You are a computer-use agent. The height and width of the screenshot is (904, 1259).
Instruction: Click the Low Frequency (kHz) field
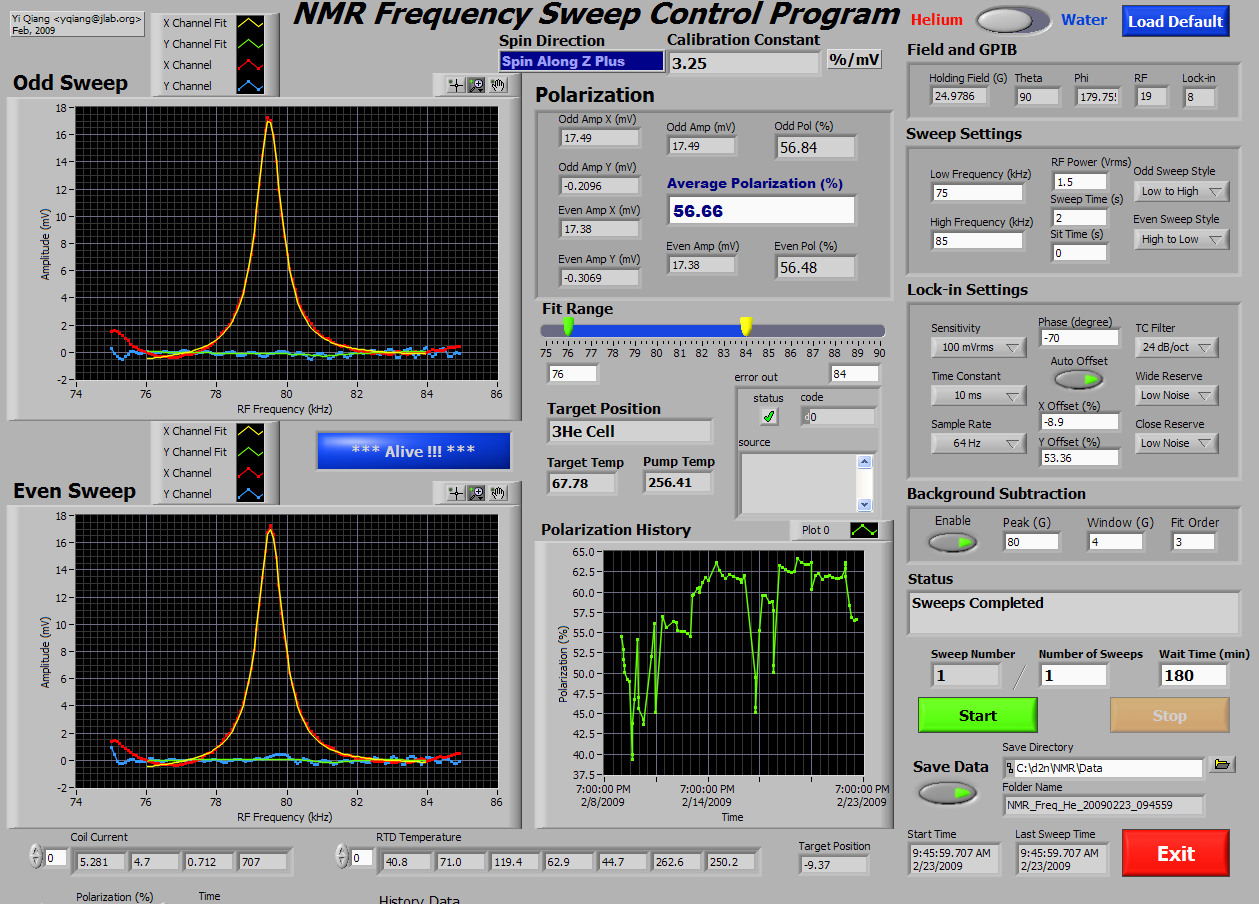pyautogui.click(x=976, y=193)
